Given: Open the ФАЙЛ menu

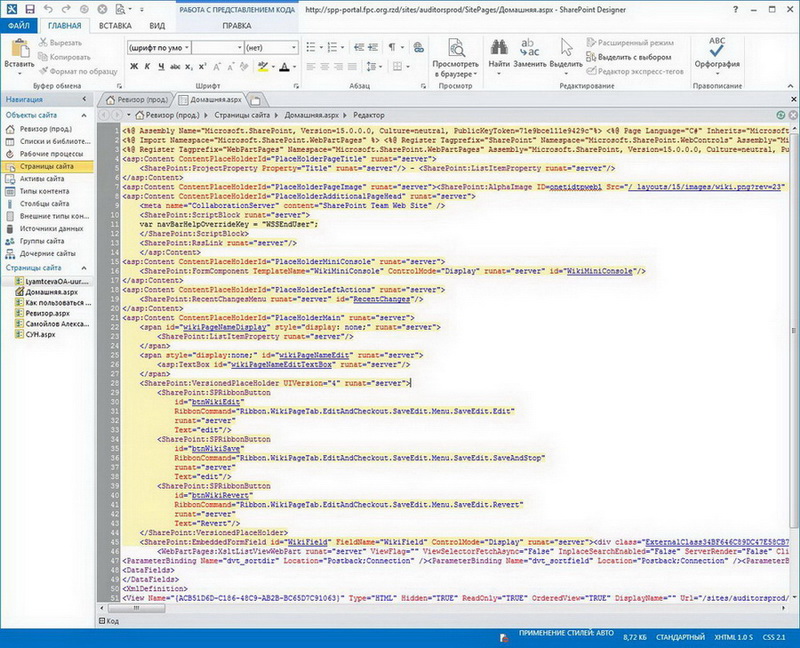Looking at the screenshot, I should pyautogui.click(x=19, y=26).
